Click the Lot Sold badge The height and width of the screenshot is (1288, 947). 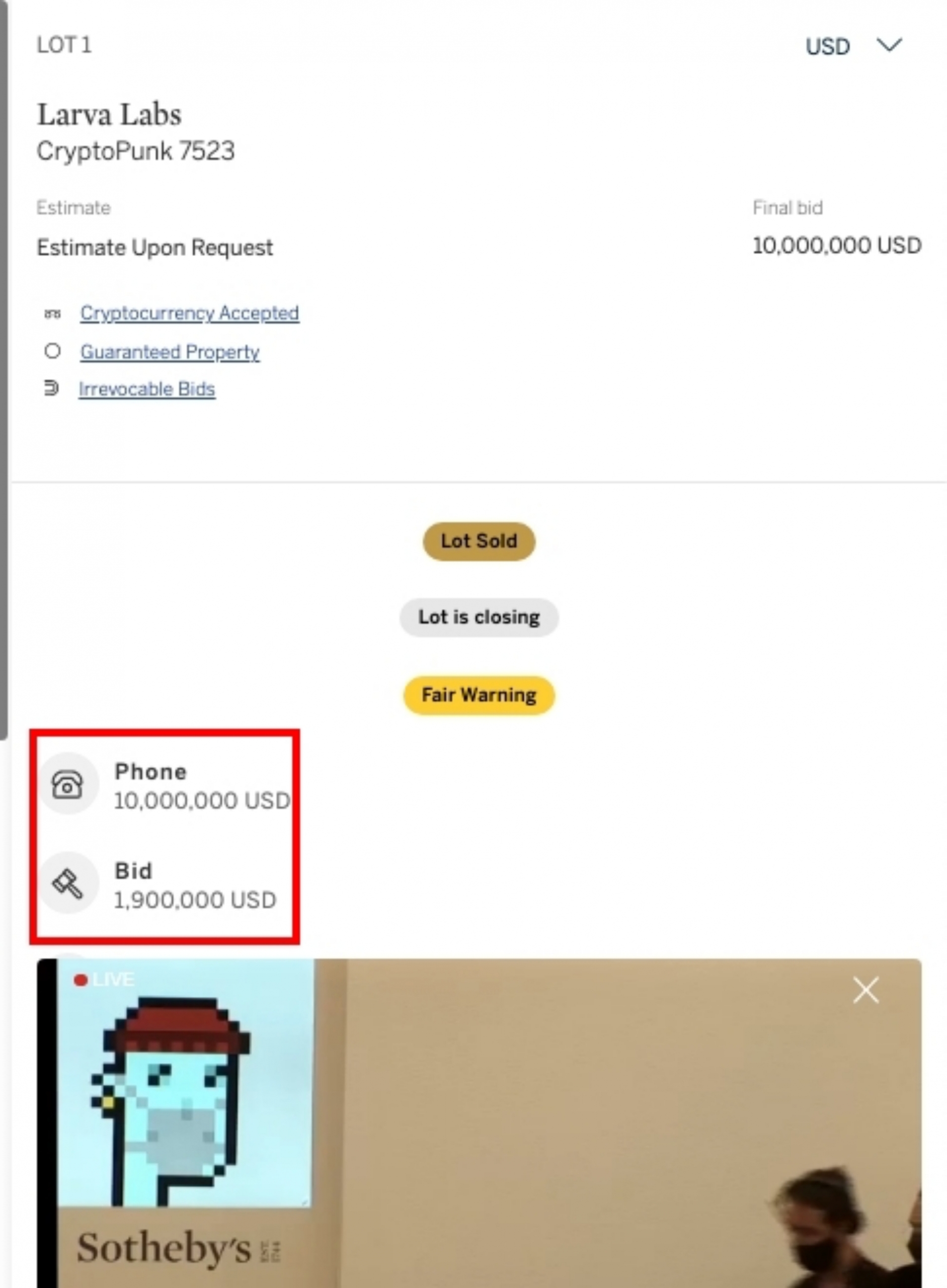click(x=479, y=541)
